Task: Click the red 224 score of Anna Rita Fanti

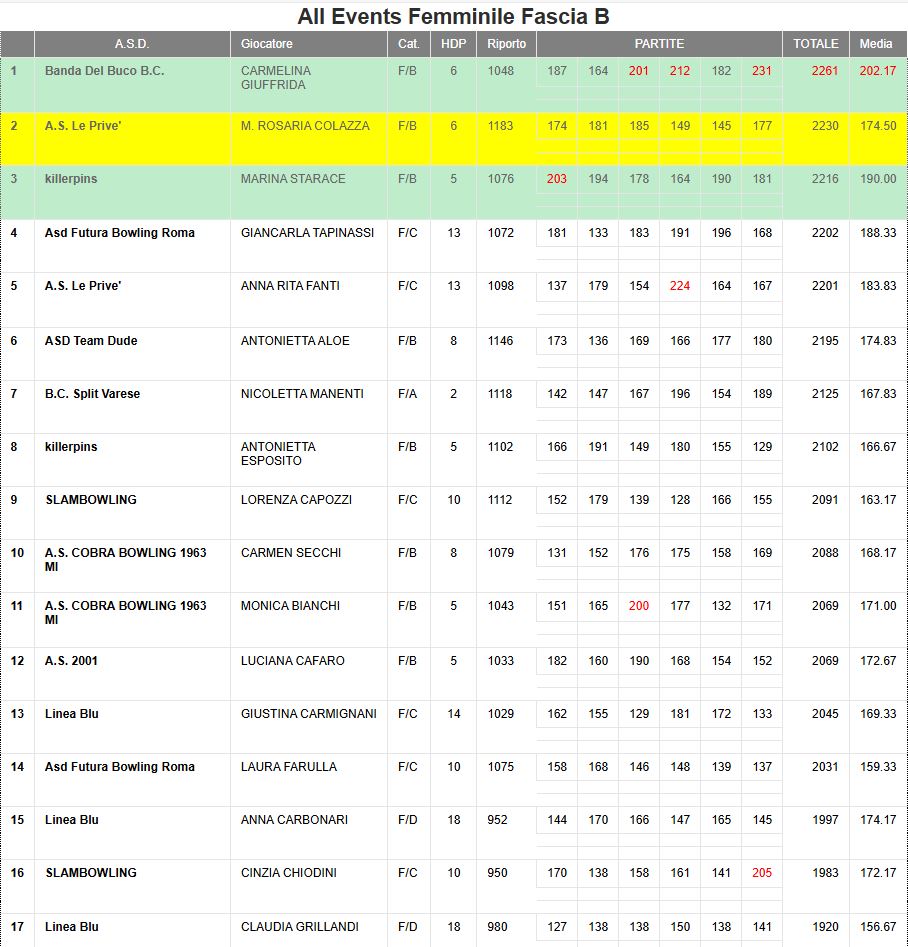Action: tap(680, 286)
